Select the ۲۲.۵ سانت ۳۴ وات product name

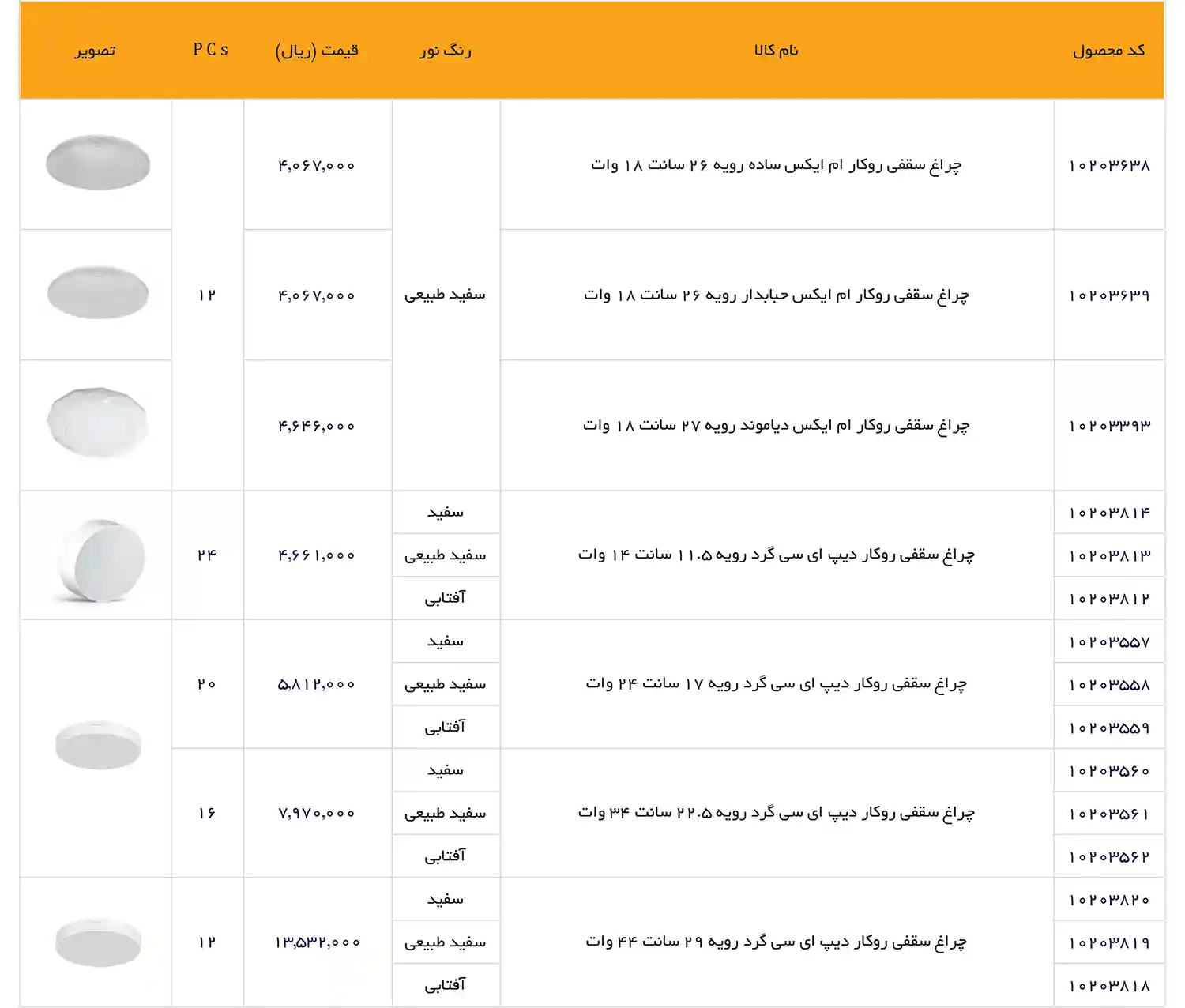point(777,814)
